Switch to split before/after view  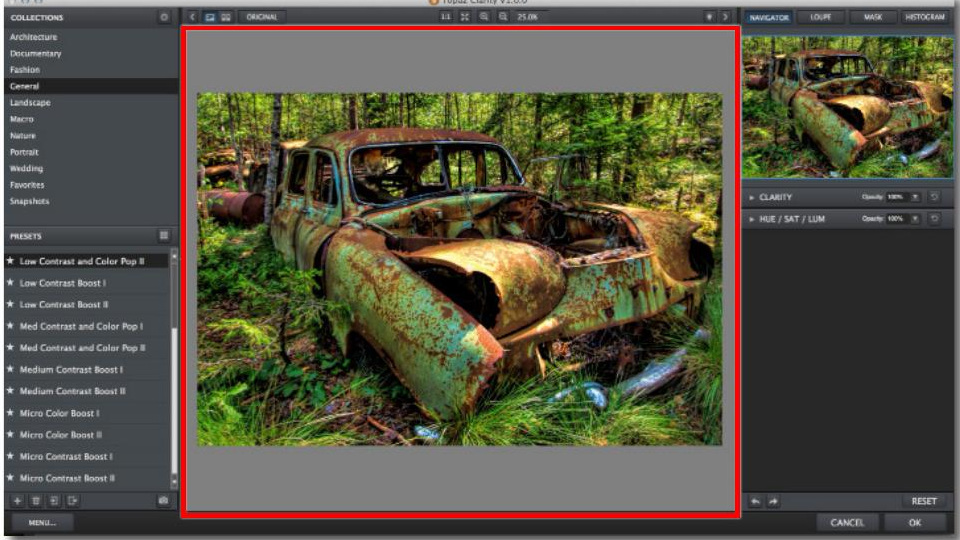tap(226, 17)
